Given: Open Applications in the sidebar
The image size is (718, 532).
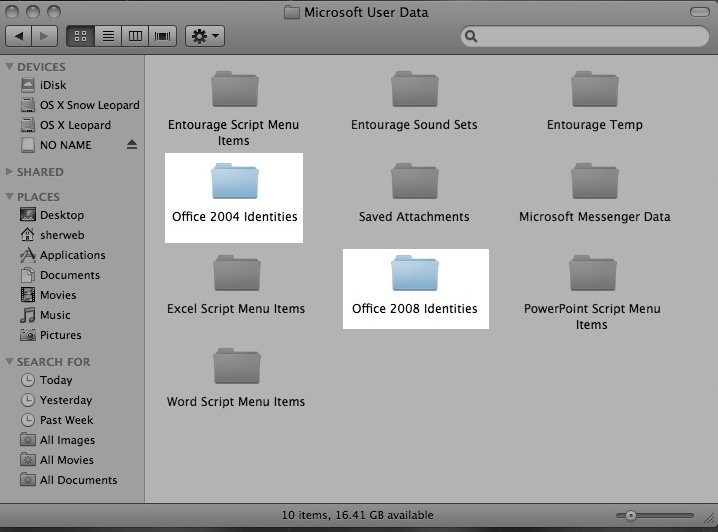Looking at the screenshot, I should 72,255.
